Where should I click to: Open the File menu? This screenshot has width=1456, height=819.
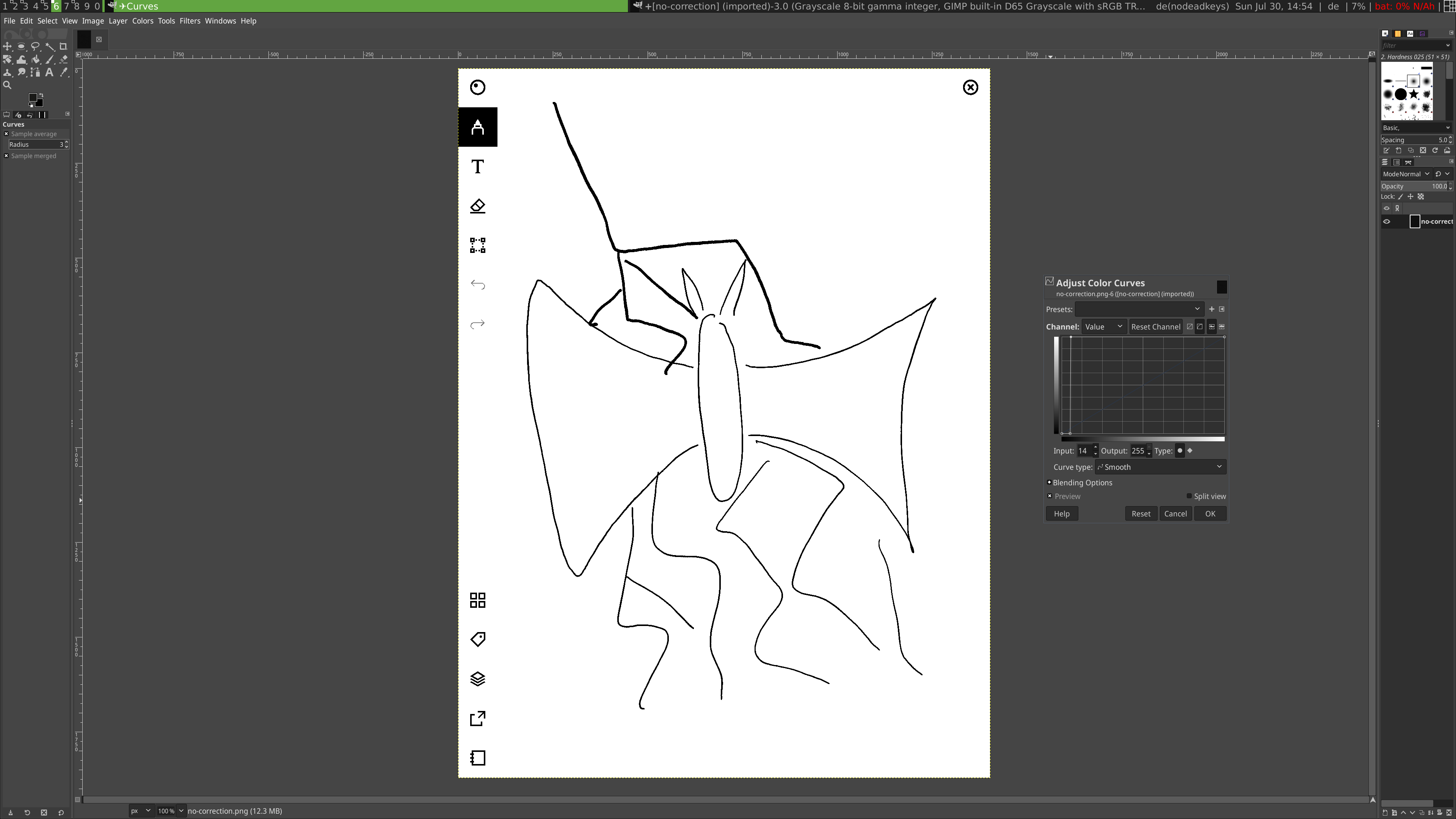pyautogui.click(x=9, y=21)
